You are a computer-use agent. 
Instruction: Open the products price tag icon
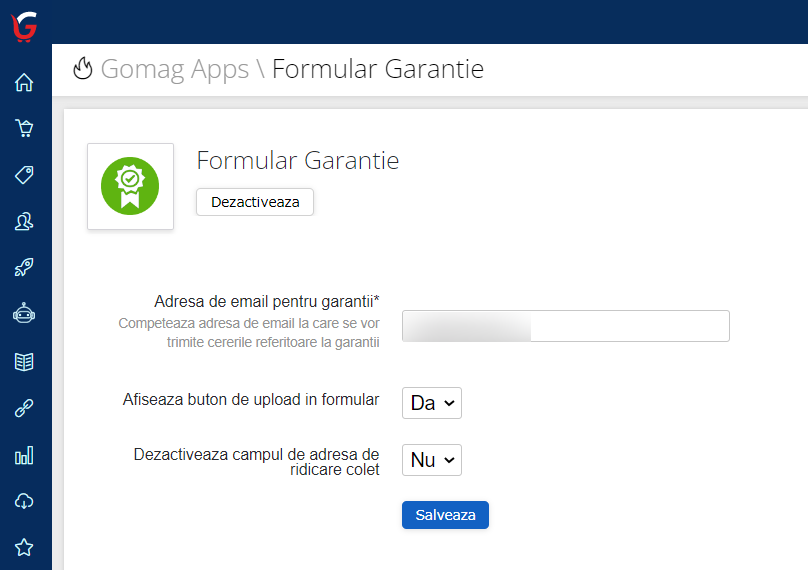24,175
